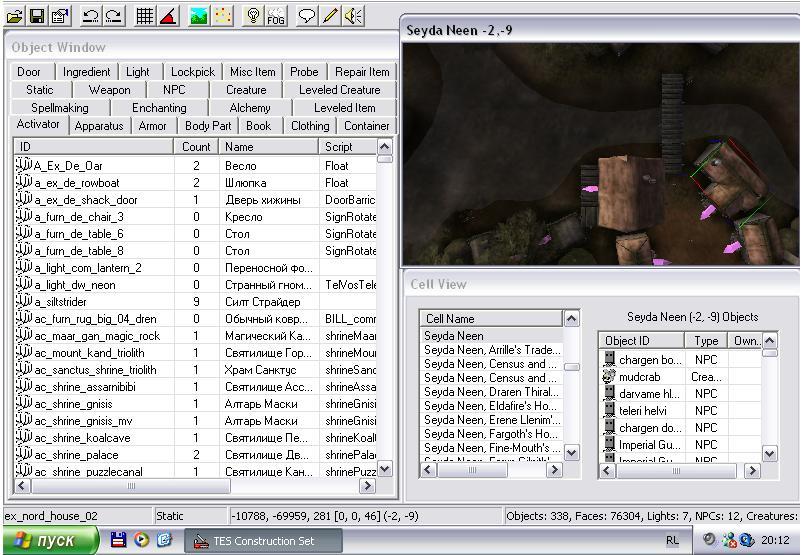Sort objects by the Count column header

pos(196,147)
